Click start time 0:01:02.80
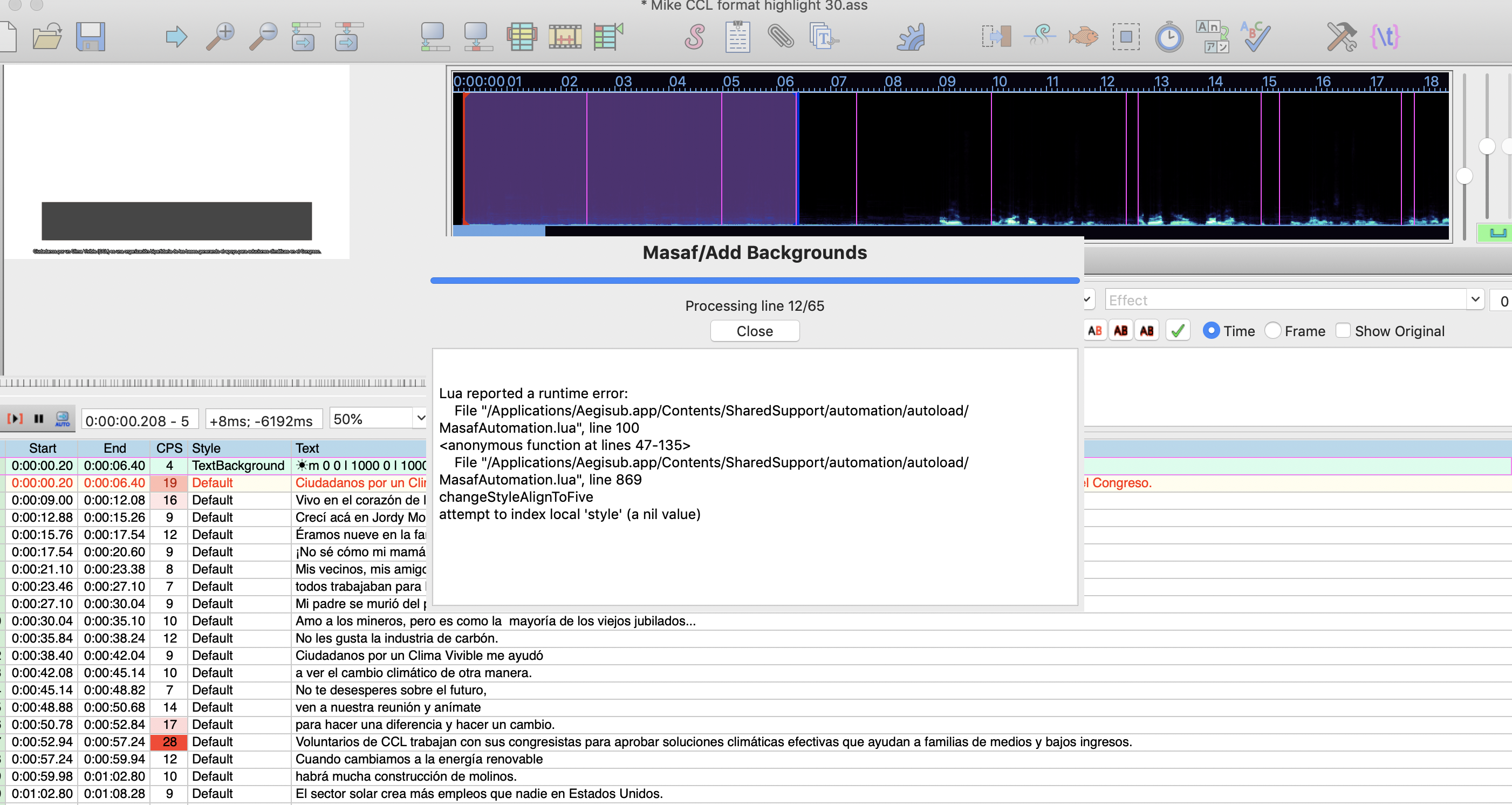 pyautogui.click(x=42, y=793)
